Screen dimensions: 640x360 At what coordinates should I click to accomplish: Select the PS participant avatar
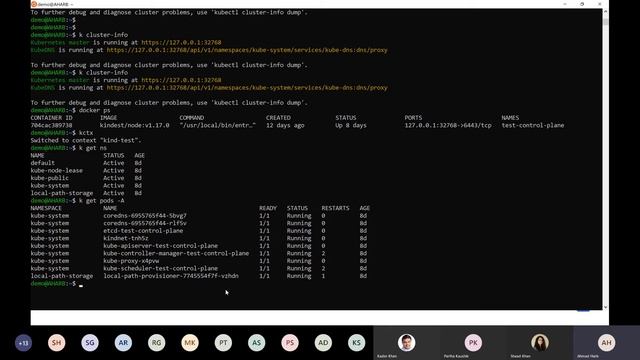[290, 343]
